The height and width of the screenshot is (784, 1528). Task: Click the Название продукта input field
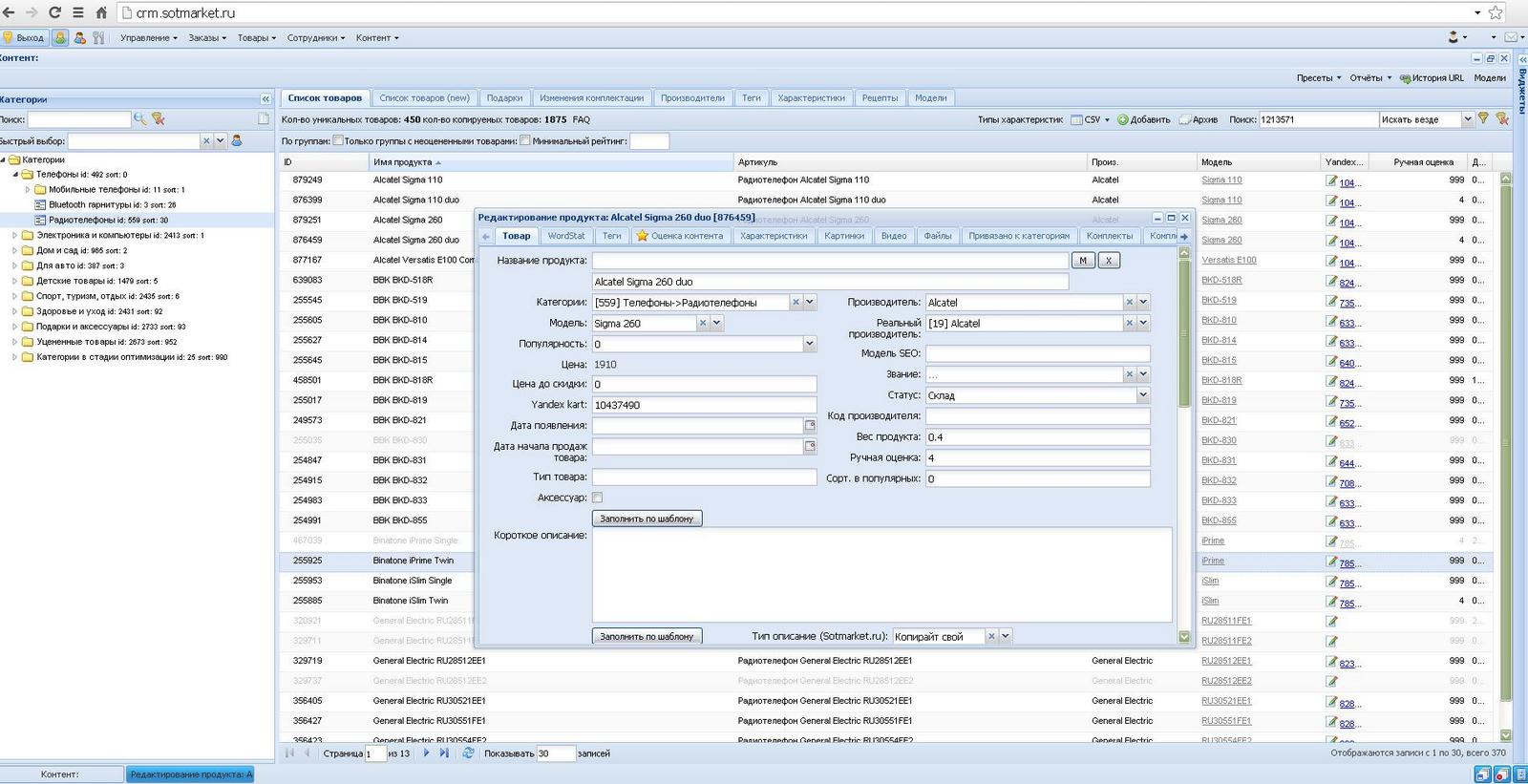click(x=829, y=261)
